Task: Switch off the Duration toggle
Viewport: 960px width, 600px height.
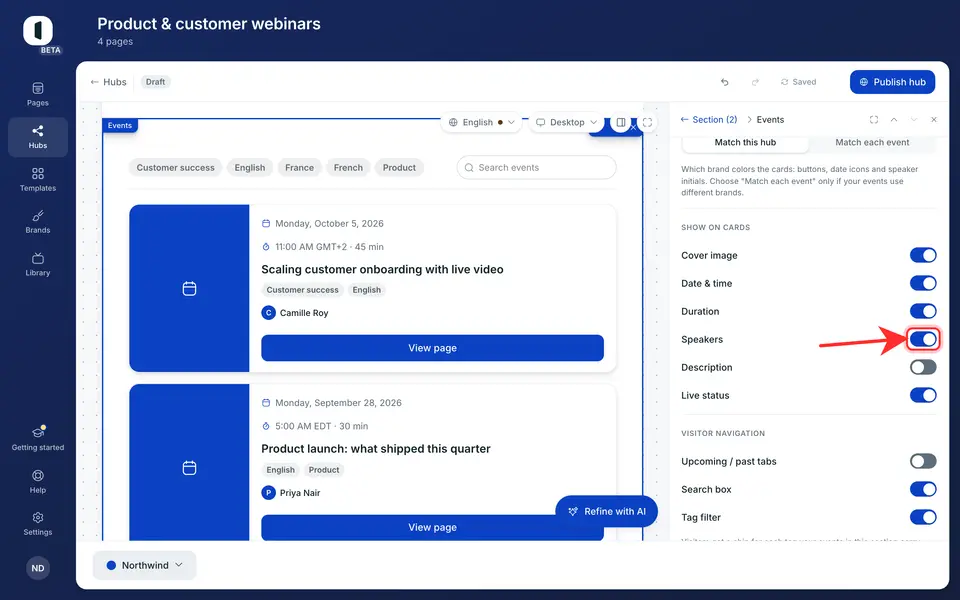Action: (923, 311)
